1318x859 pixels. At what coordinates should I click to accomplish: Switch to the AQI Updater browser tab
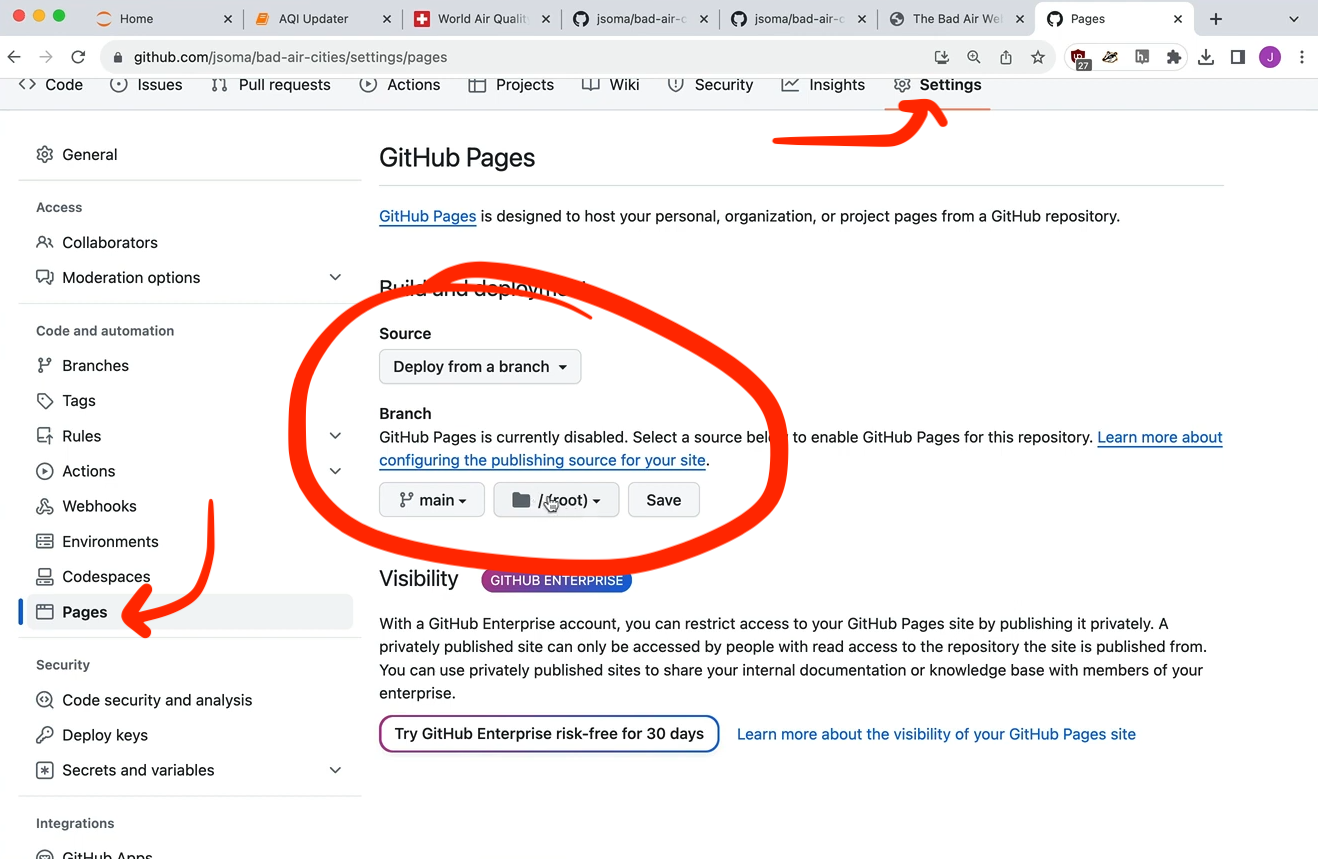pos(322,18)
